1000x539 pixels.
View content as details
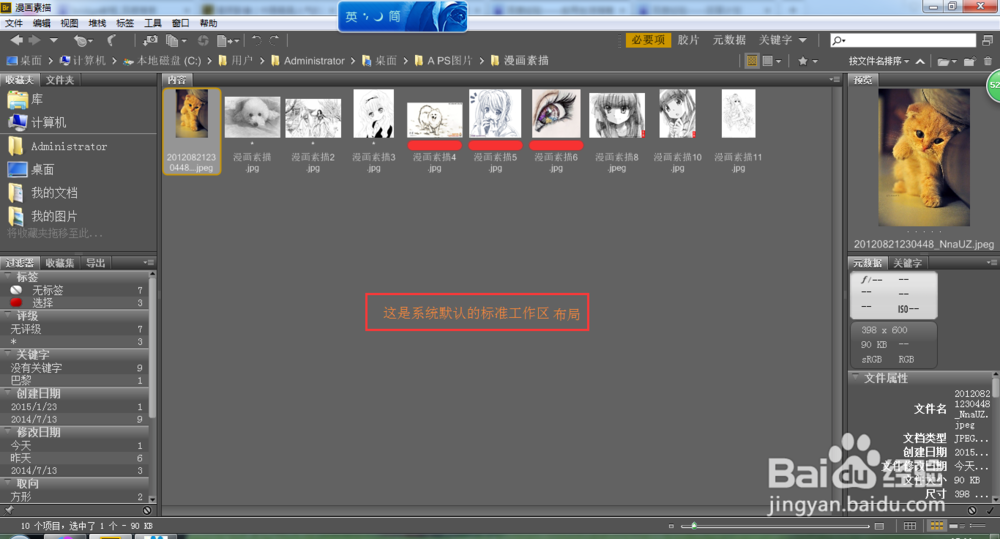957,526
